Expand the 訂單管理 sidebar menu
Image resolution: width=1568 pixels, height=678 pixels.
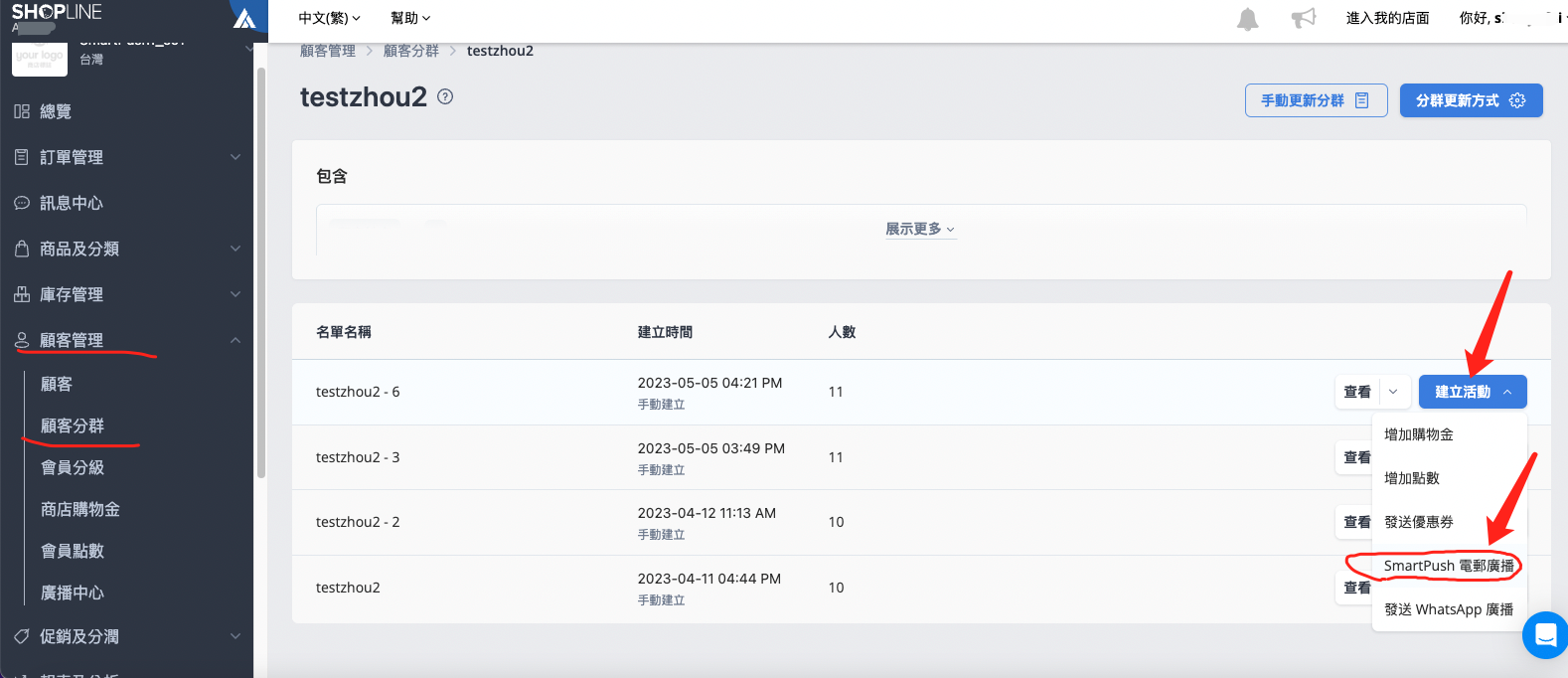tap(235, 157)
